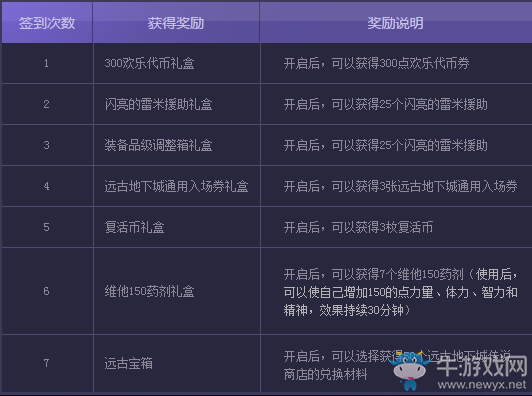532x396 pixels.
Task: Select sign-in count 6 cell
Action: (46, 291)
